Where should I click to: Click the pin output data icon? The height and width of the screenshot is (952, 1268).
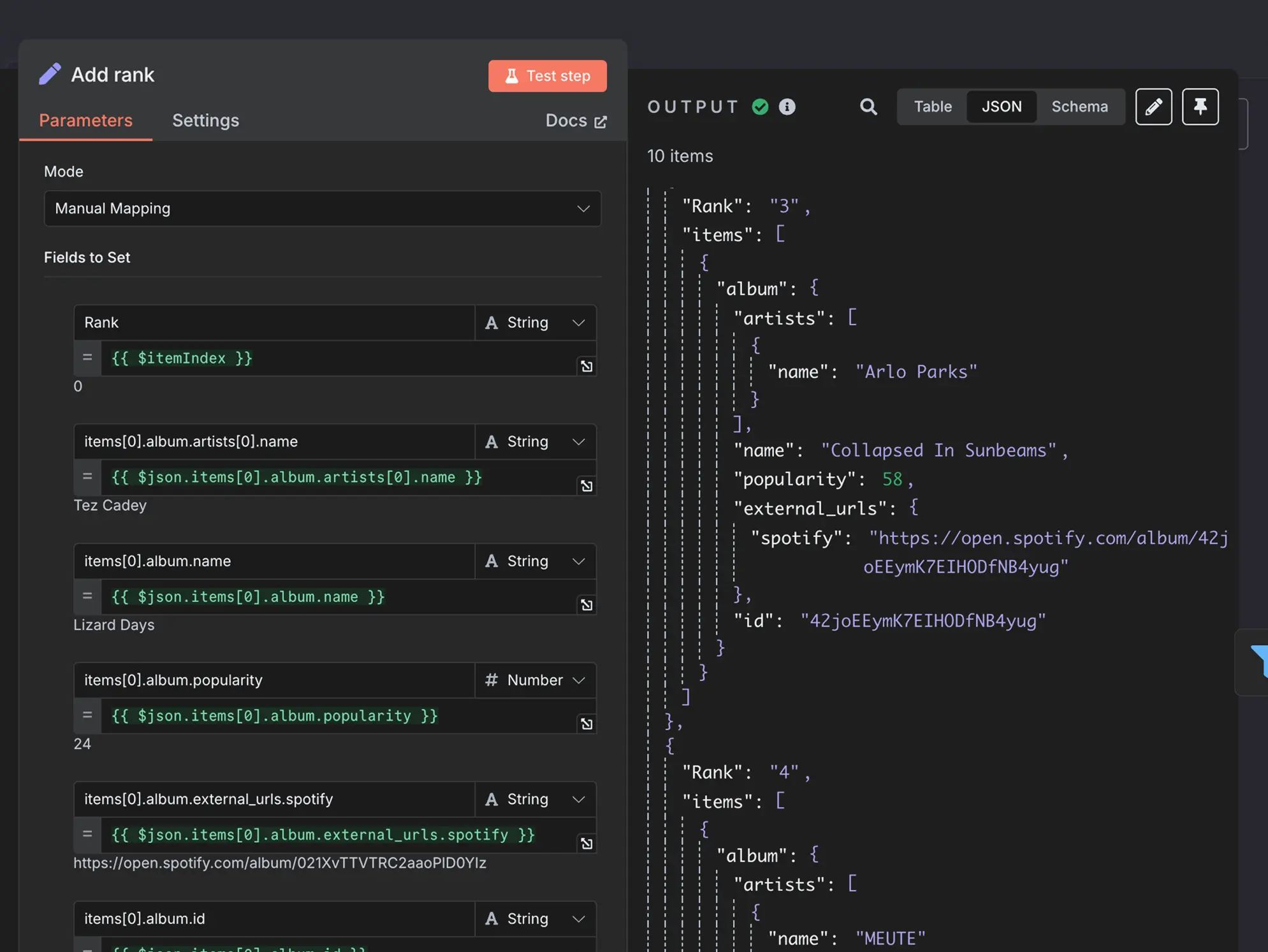click(x=1200, y=106)
